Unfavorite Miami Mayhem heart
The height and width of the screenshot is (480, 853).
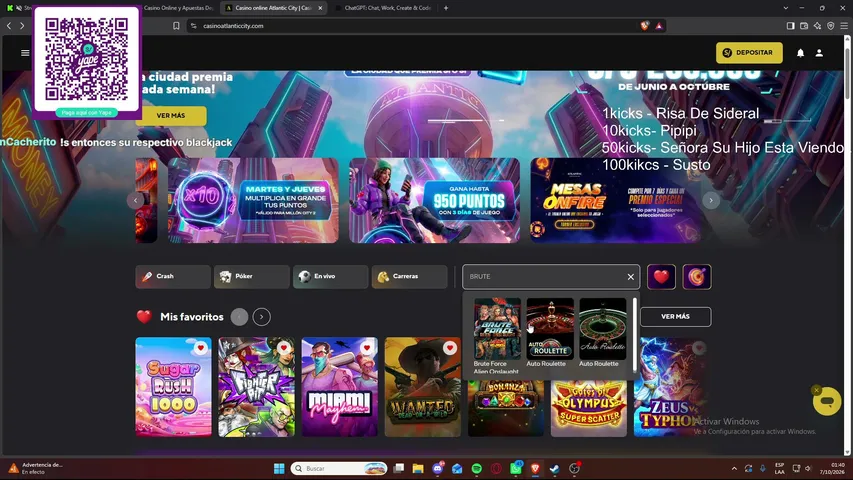(x=367, y=348)
